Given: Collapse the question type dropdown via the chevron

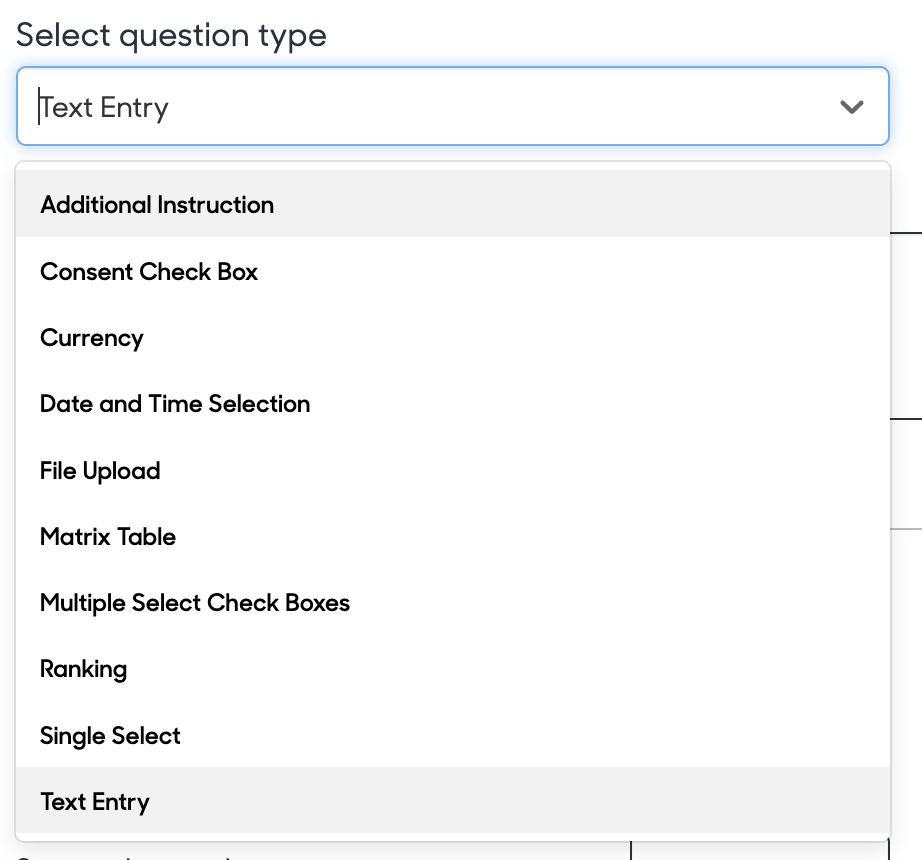Looking at the screenshot, I should pyautogui.click(x=852, y=106).
